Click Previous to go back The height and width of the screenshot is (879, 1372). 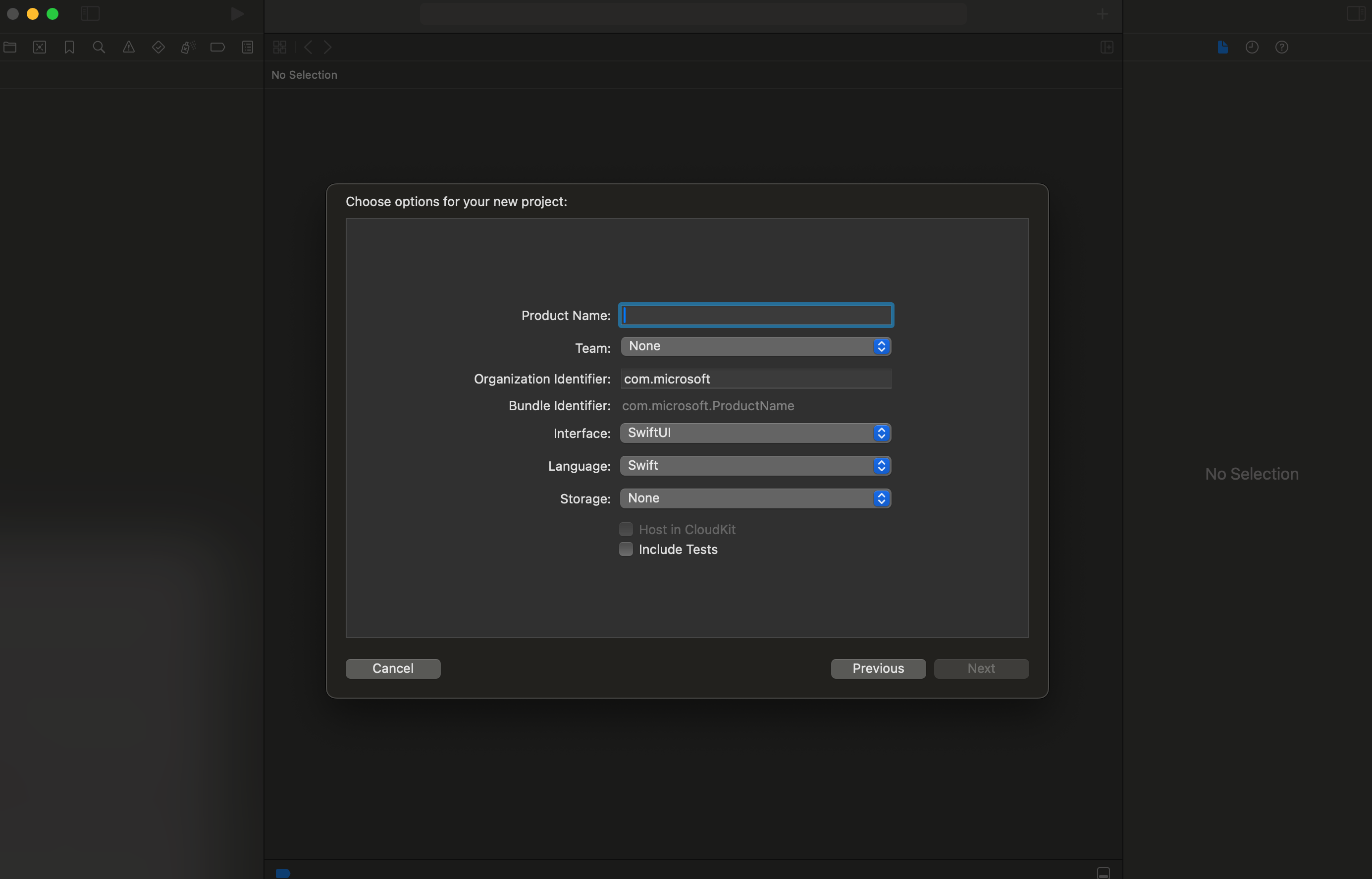(x=878, y=668)
